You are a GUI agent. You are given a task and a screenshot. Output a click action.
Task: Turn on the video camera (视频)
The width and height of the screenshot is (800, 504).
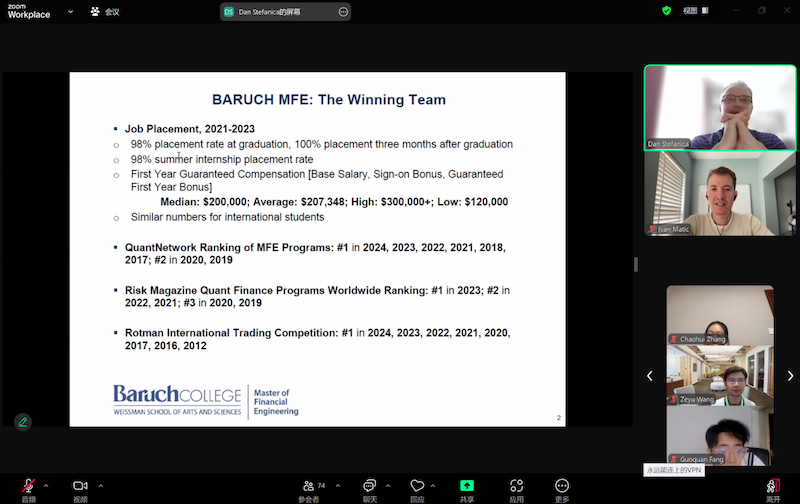click(80, 485)
